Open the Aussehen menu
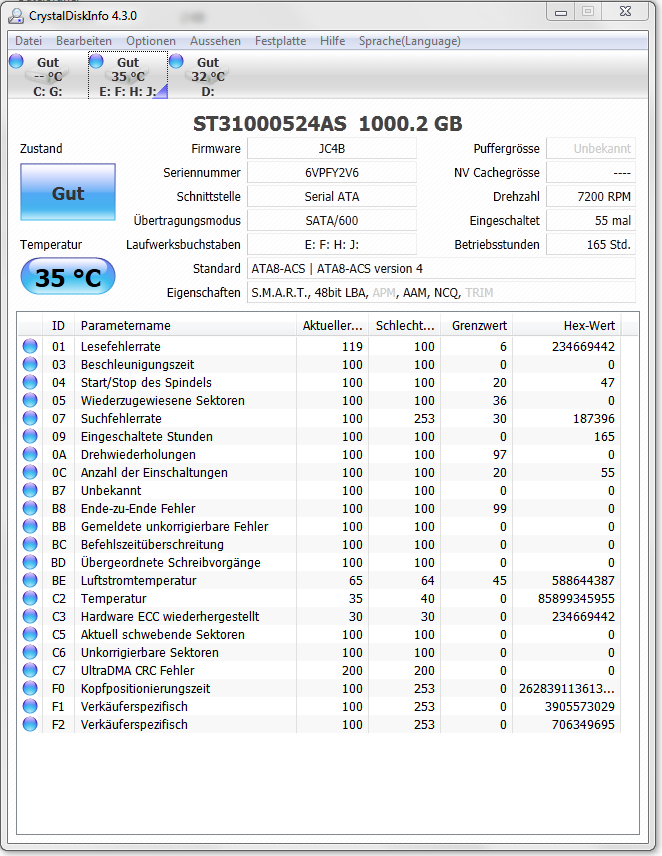 pyautogui.click(x=215, y=41)
